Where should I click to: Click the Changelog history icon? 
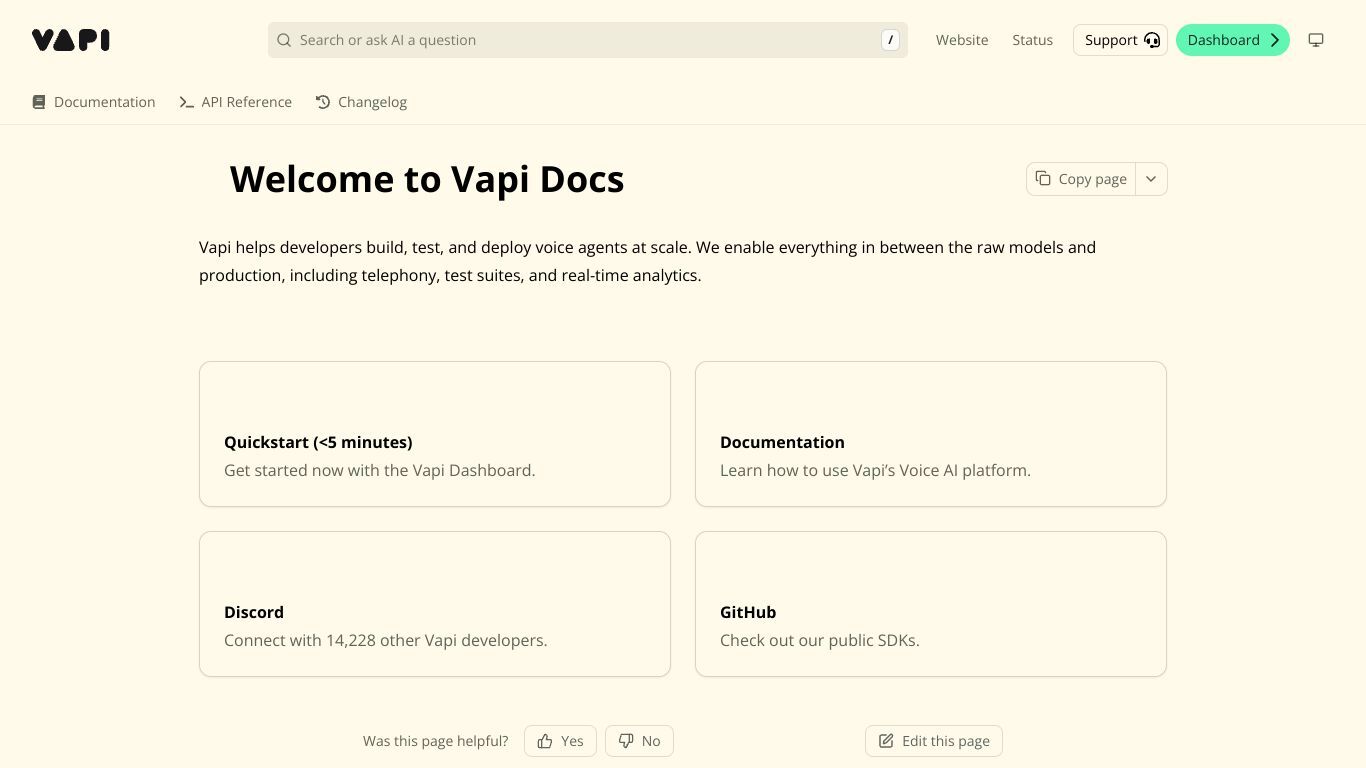coord(323,102)
